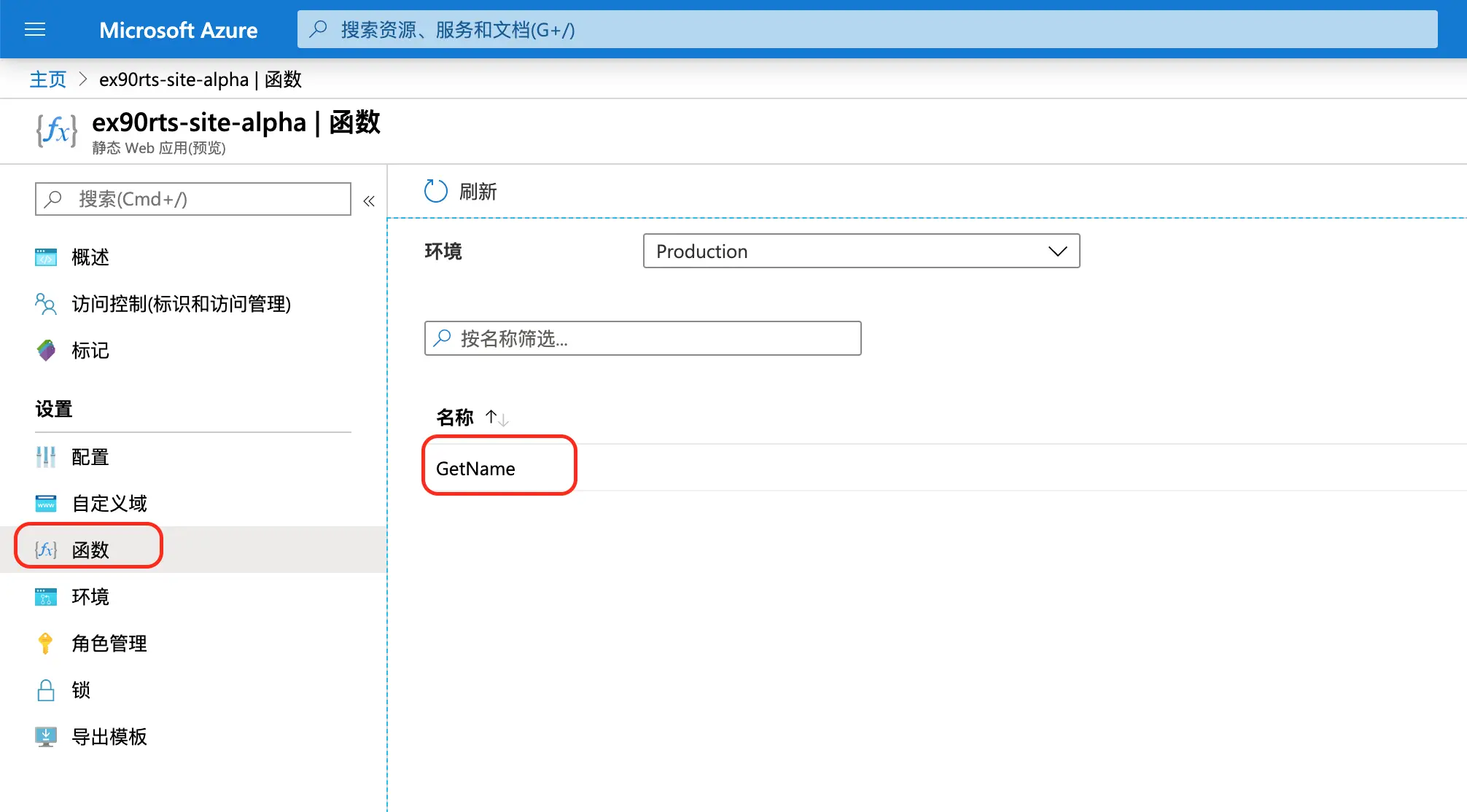Open the GetName function link
This screenshot has height=812, width=1467.
[x=475, y=469]
